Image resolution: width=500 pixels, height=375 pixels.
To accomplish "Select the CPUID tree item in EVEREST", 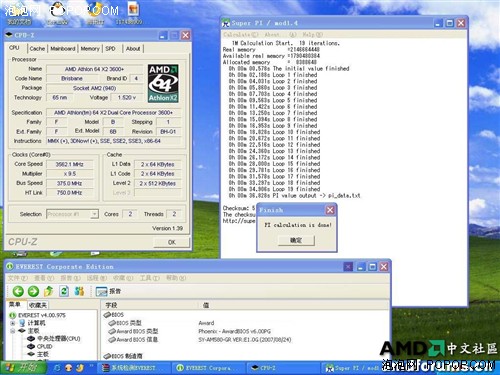I will point(40,346).
